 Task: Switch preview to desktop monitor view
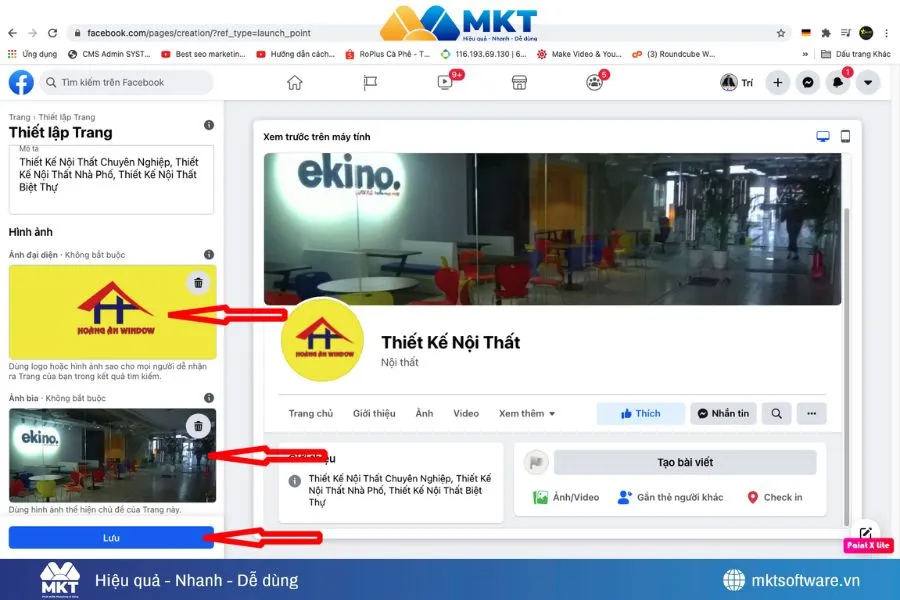[823, 136]
